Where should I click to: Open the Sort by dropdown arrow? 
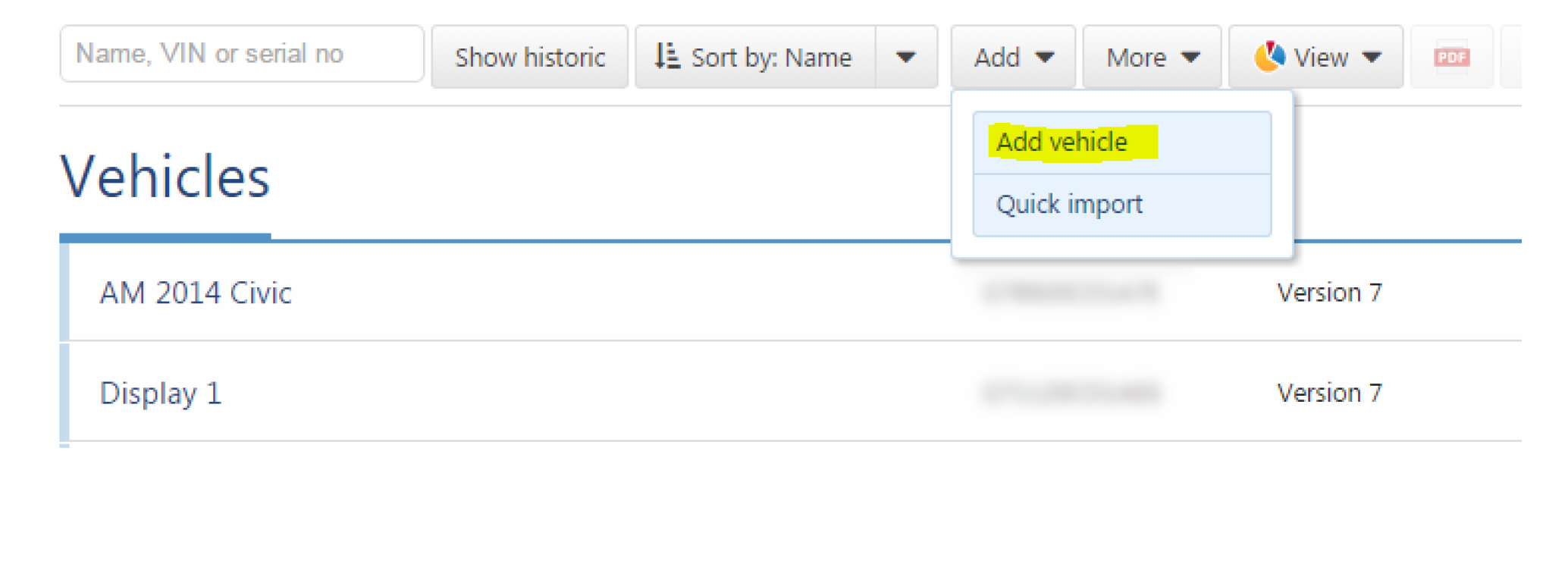[x=906, y=57]
